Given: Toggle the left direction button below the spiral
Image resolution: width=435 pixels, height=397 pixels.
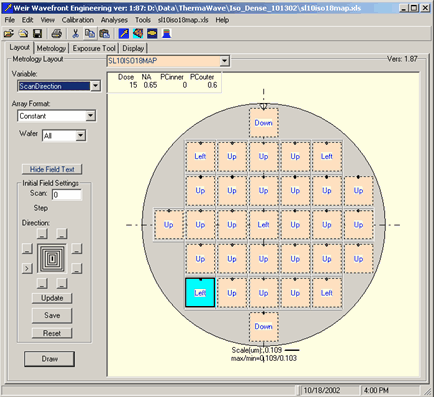Looking at the screenshot, I should point(42,283).
